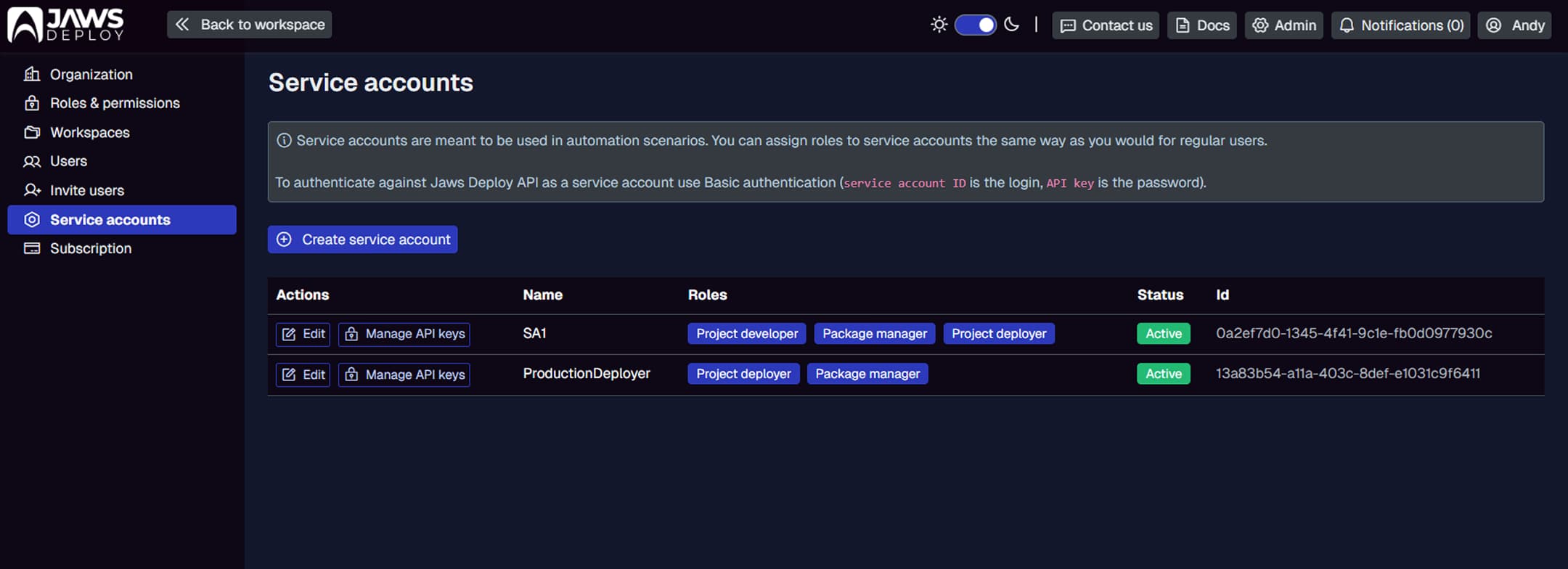Viewport: 1568px width, 569px height.
Task: Edit the ProductionDeployer service account
Action: [303, 374]
